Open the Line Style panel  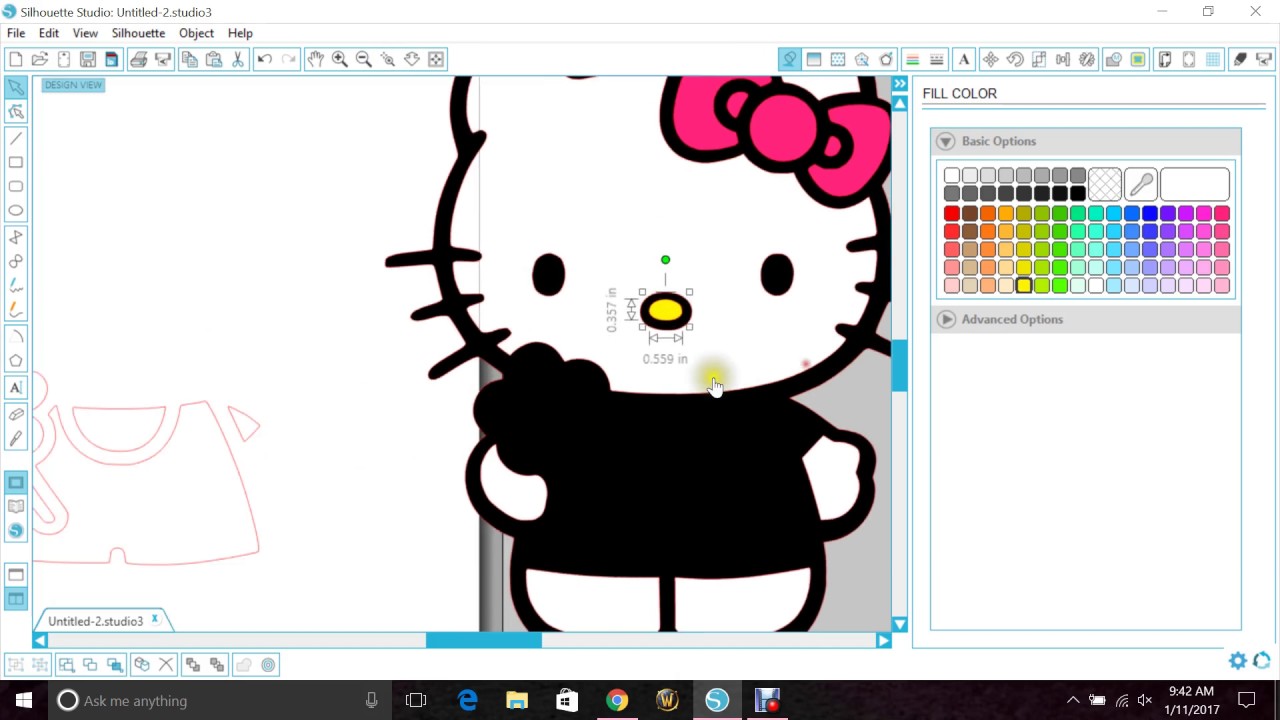coord(936,60)
